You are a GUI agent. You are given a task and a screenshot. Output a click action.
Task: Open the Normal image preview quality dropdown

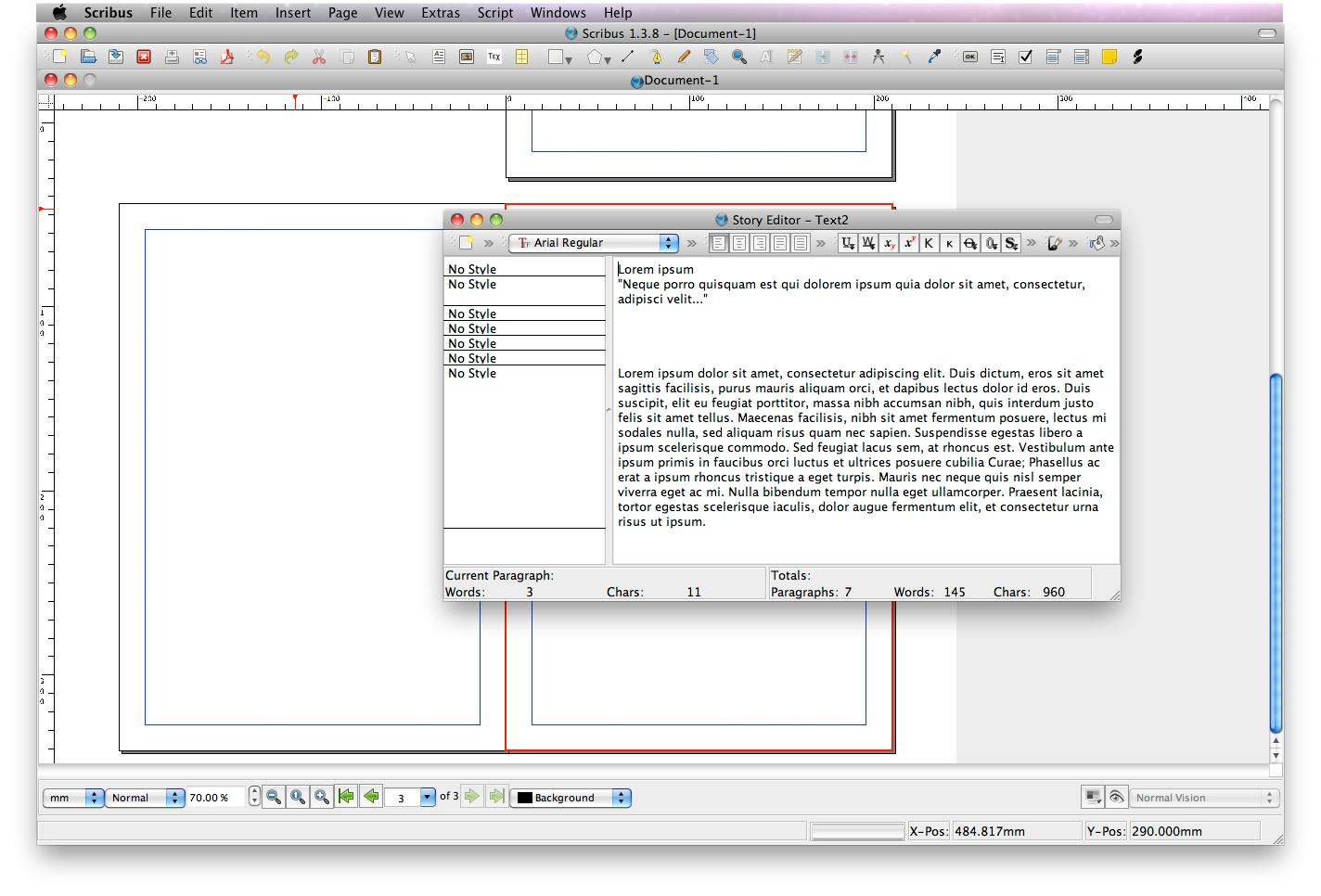(146, 798)
